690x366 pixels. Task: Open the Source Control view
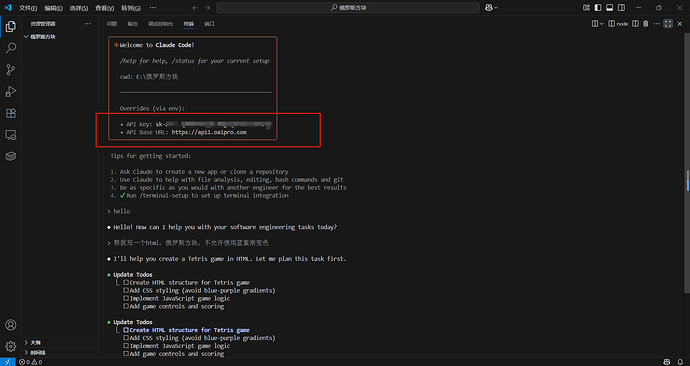coord(11,70)
